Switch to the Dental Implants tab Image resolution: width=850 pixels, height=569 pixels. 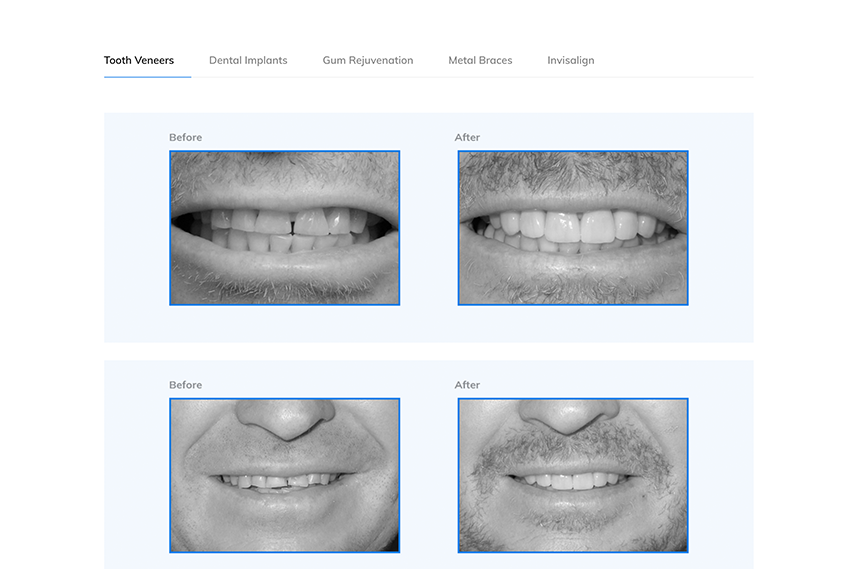(x=248, y=60)
